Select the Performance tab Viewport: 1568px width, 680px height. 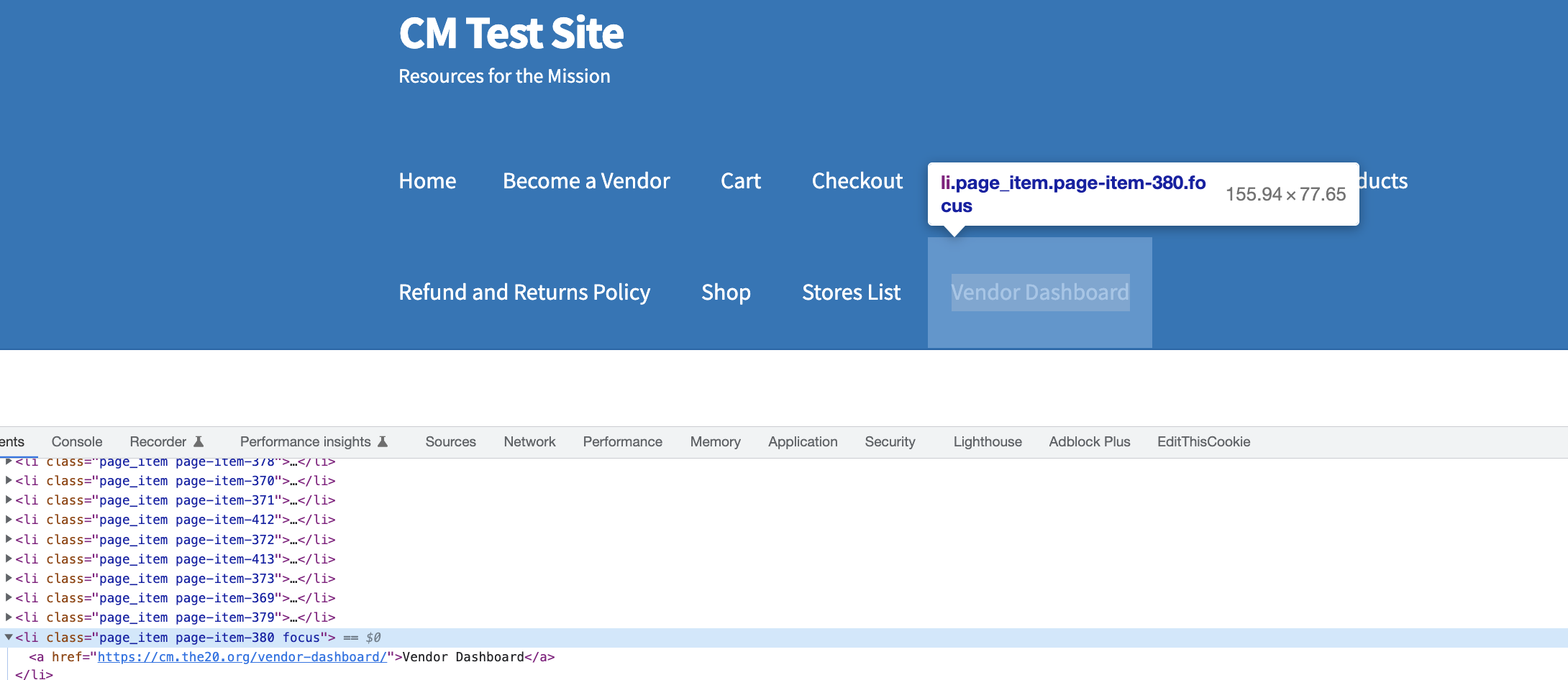[x=623, y=441]
